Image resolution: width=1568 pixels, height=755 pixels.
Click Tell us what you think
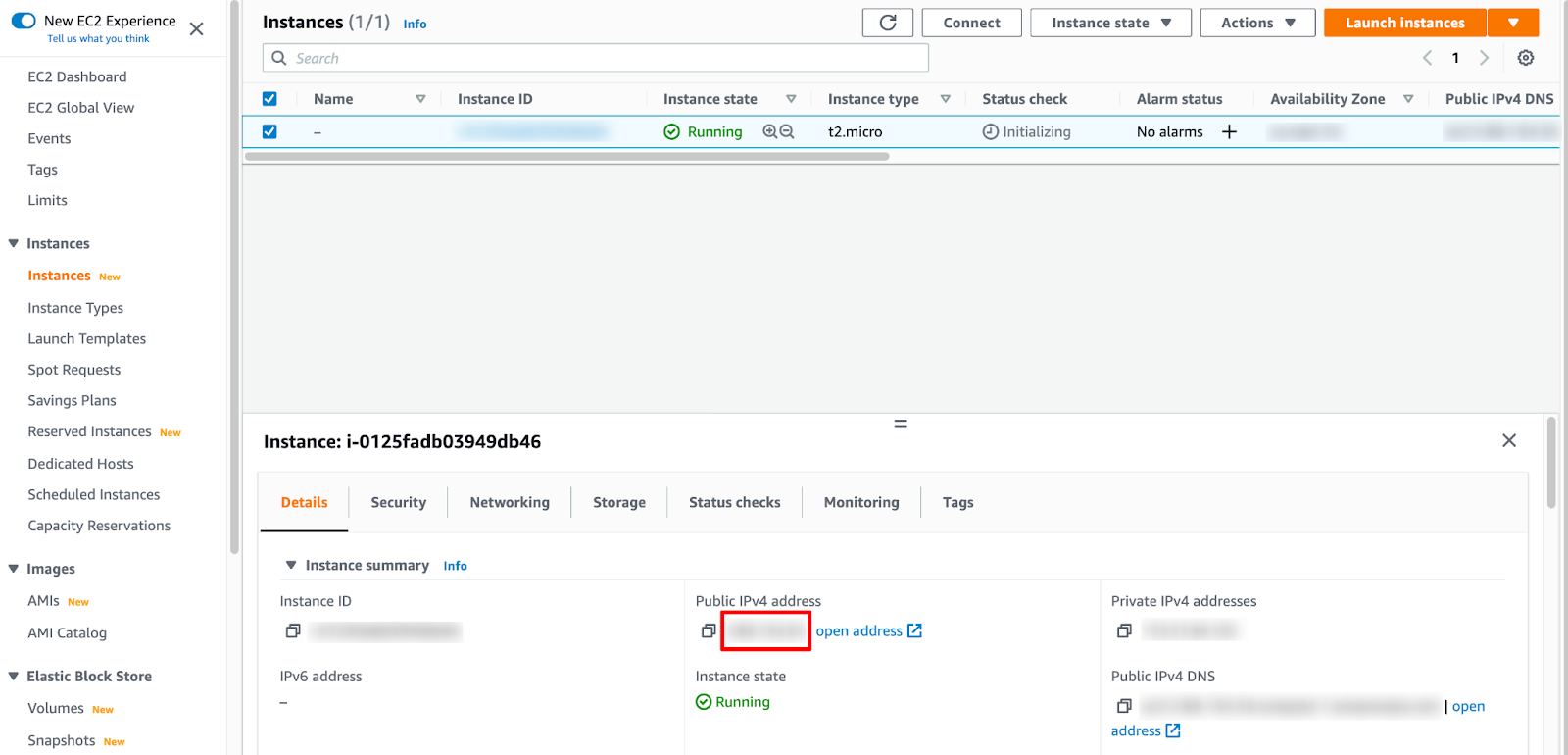coord(98,39)
